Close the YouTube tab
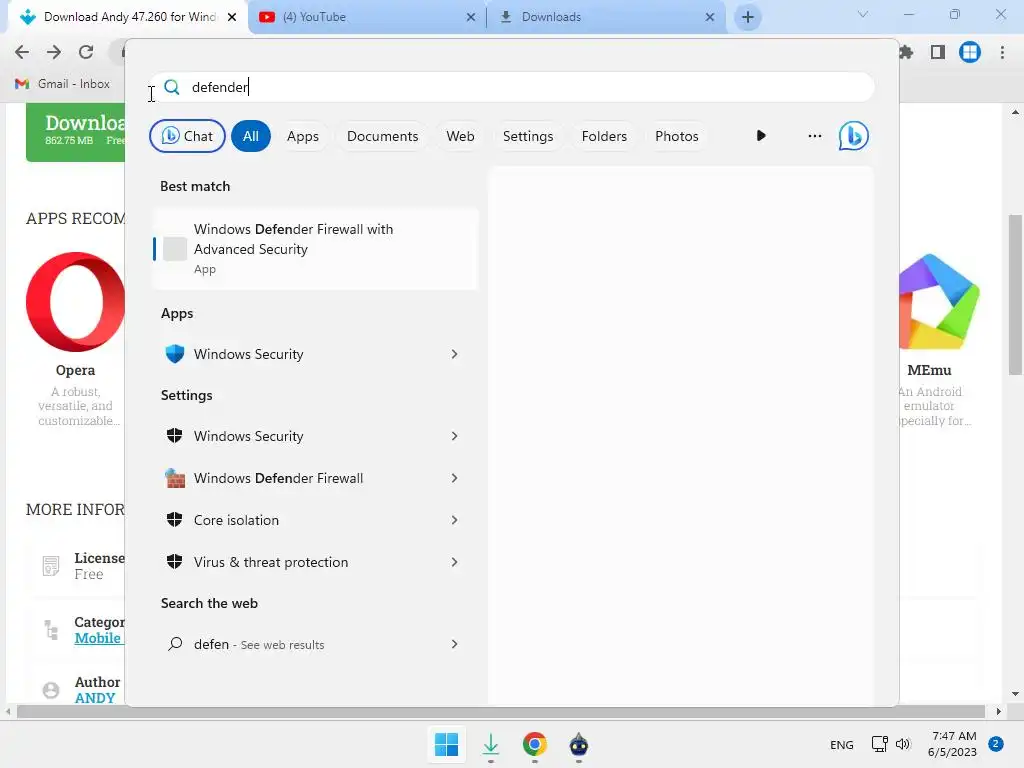The height and width of the screenshot is (768, 1024). [471, 17]
